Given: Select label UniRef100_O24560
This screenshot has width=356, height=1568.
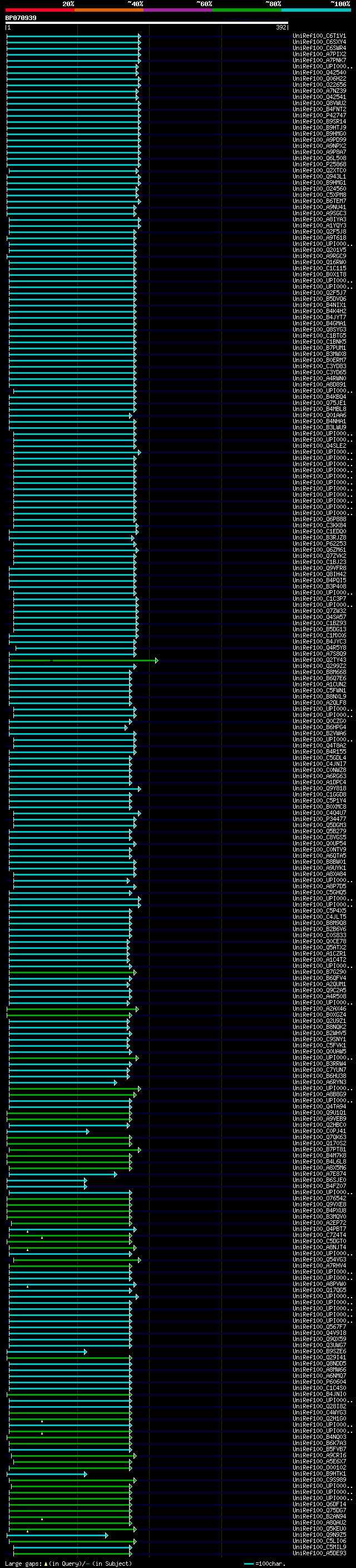Looking at the screenshot, I should click(319, 189).
